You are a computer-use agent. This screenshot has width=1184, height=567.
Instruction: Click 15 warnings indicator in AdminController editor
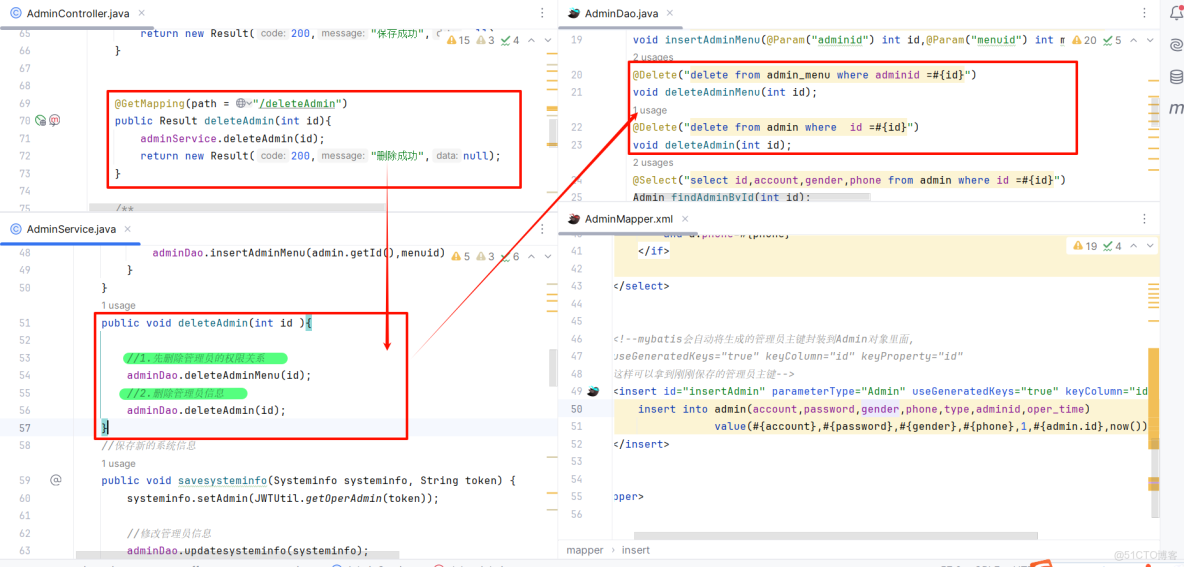458,40
